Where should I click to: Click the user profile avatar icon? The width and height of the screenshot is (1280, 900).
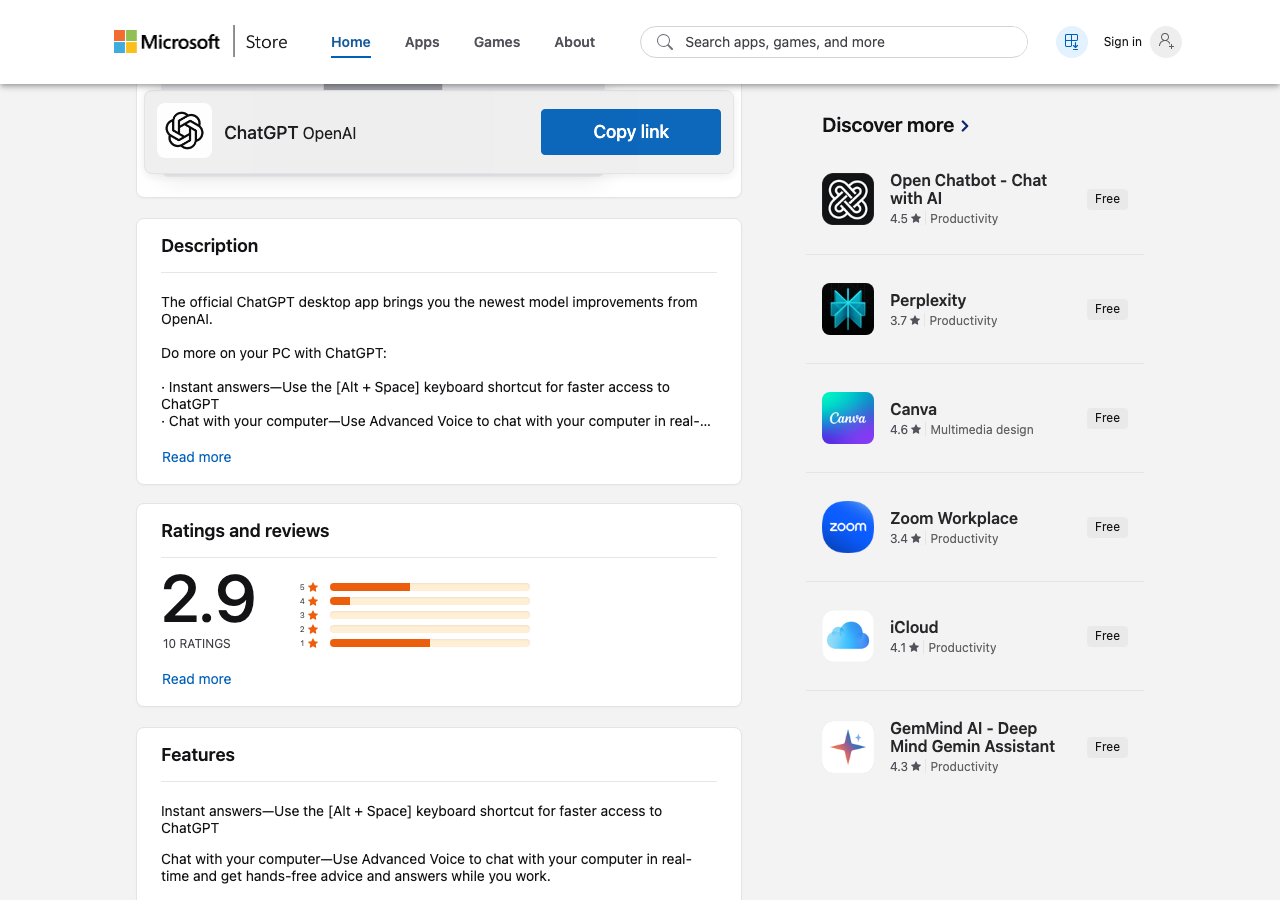click(1165, 42)
